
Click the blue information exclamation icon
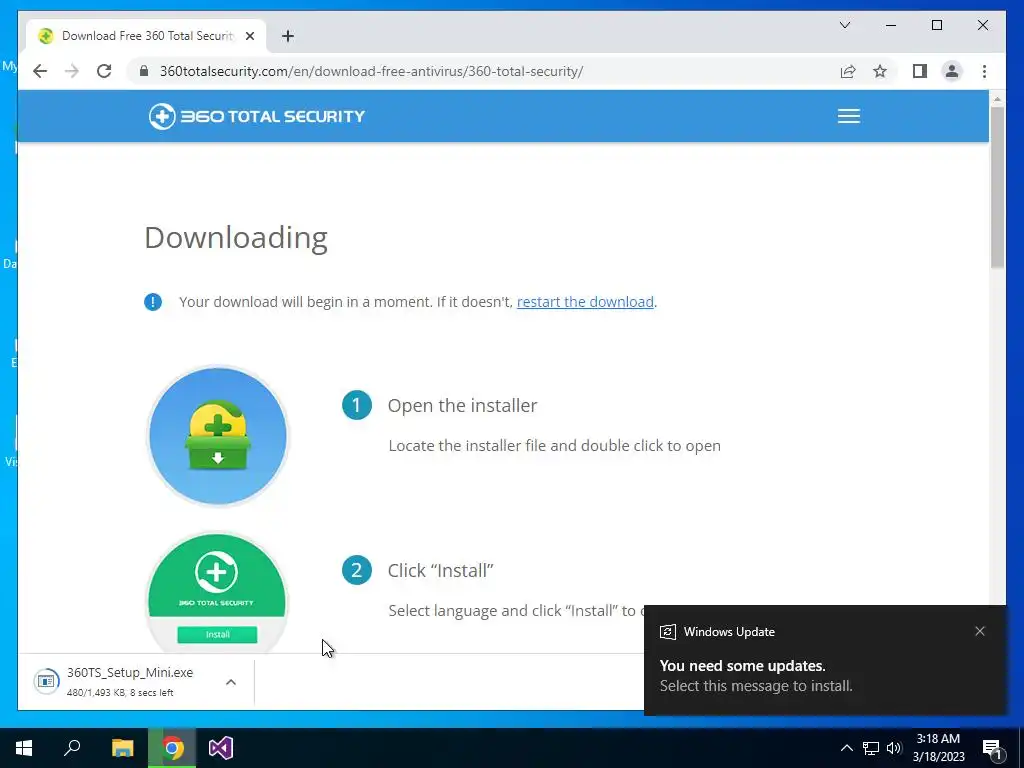[x=153, y=302]
